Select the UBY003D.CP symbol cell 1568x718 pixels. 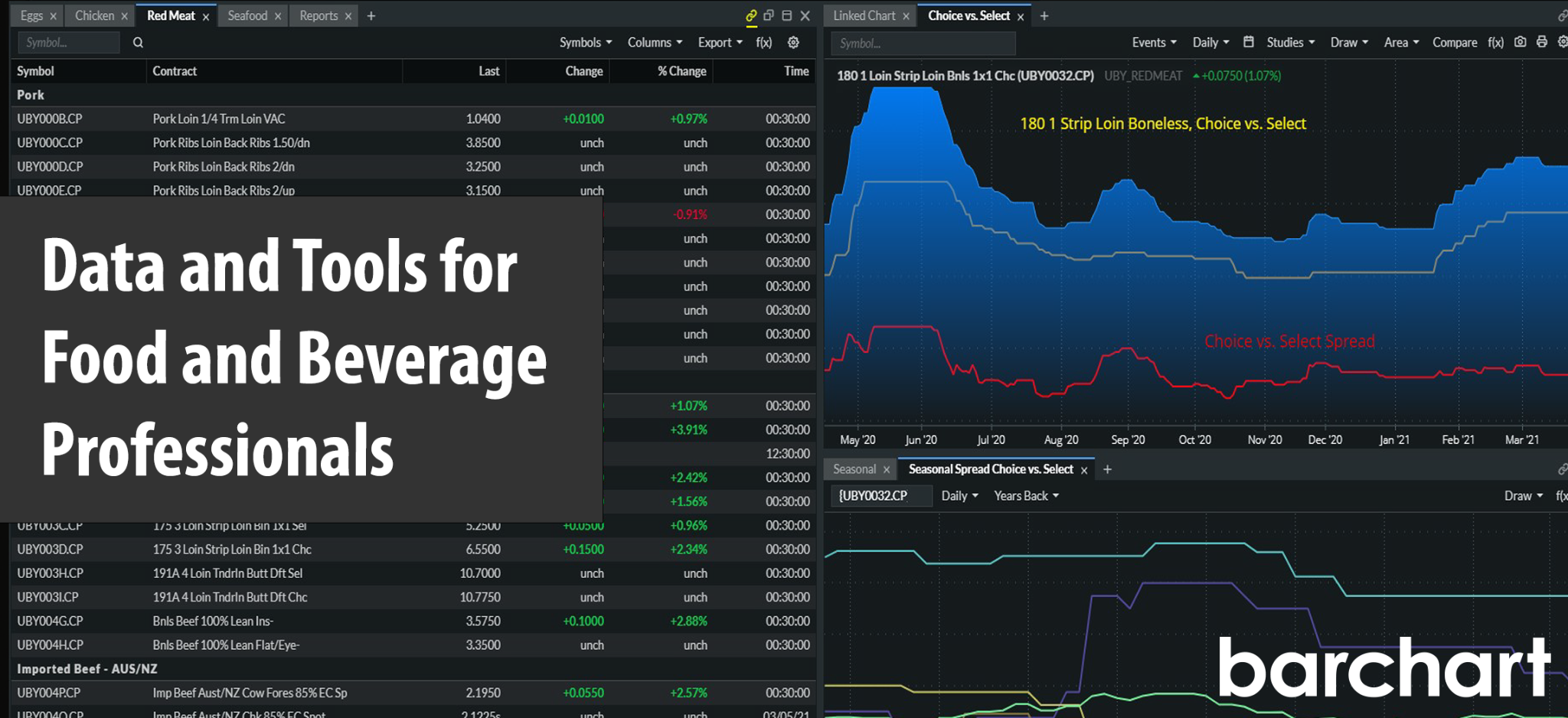(50, 550)
